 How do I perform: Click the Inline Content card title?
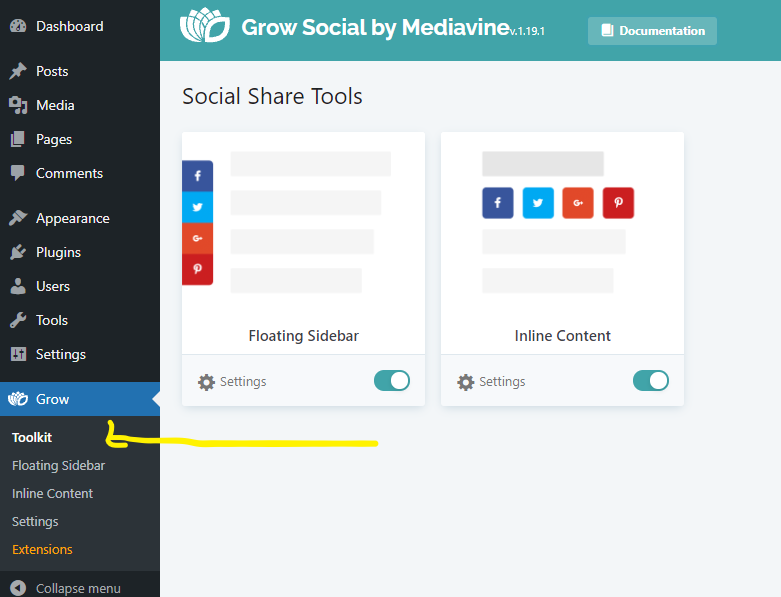tap(562, 336)
